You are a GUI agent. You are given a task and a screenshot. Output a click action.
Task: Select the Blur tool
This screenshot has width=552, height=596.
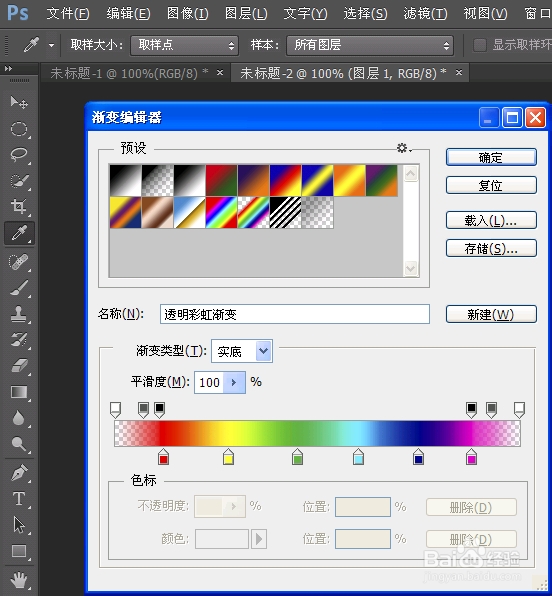click(x=19, y=418)
